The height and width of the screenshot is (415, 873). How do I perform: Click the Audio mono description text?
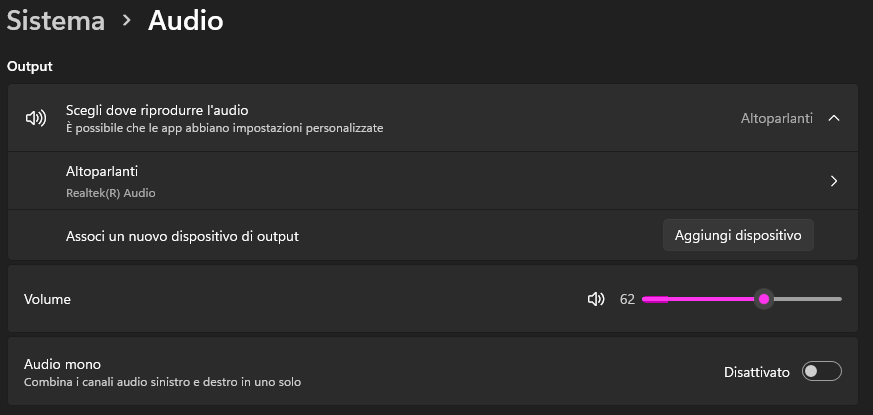click(x=163, y=383)
